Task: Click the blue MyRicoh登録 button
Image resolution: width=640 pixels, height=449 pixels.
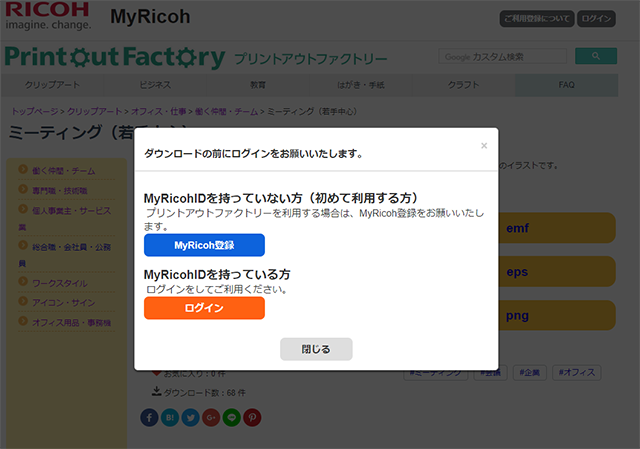Action: point(204,245)
